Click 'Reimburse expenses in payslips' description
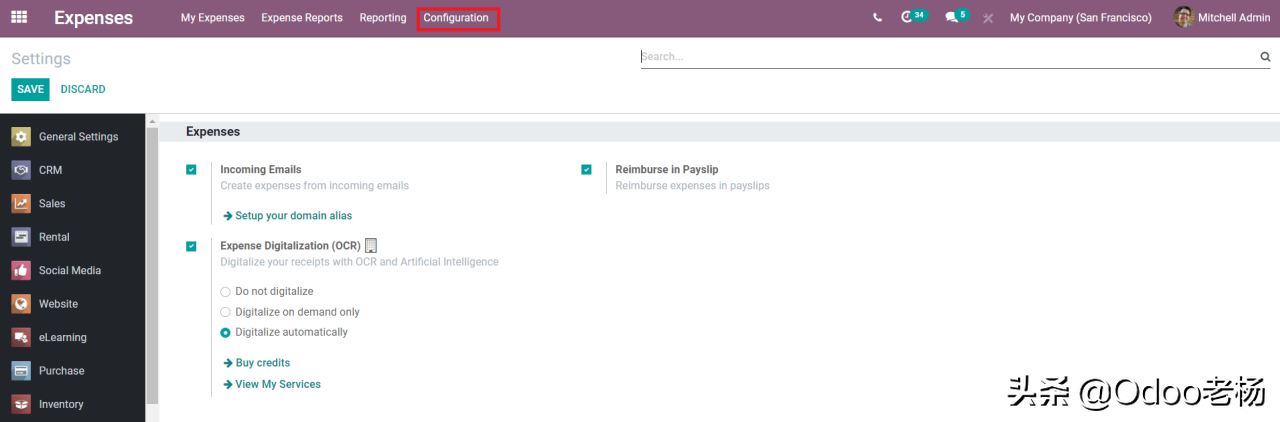Viewport: 1280px width, 422px height. tap(692, 186)
